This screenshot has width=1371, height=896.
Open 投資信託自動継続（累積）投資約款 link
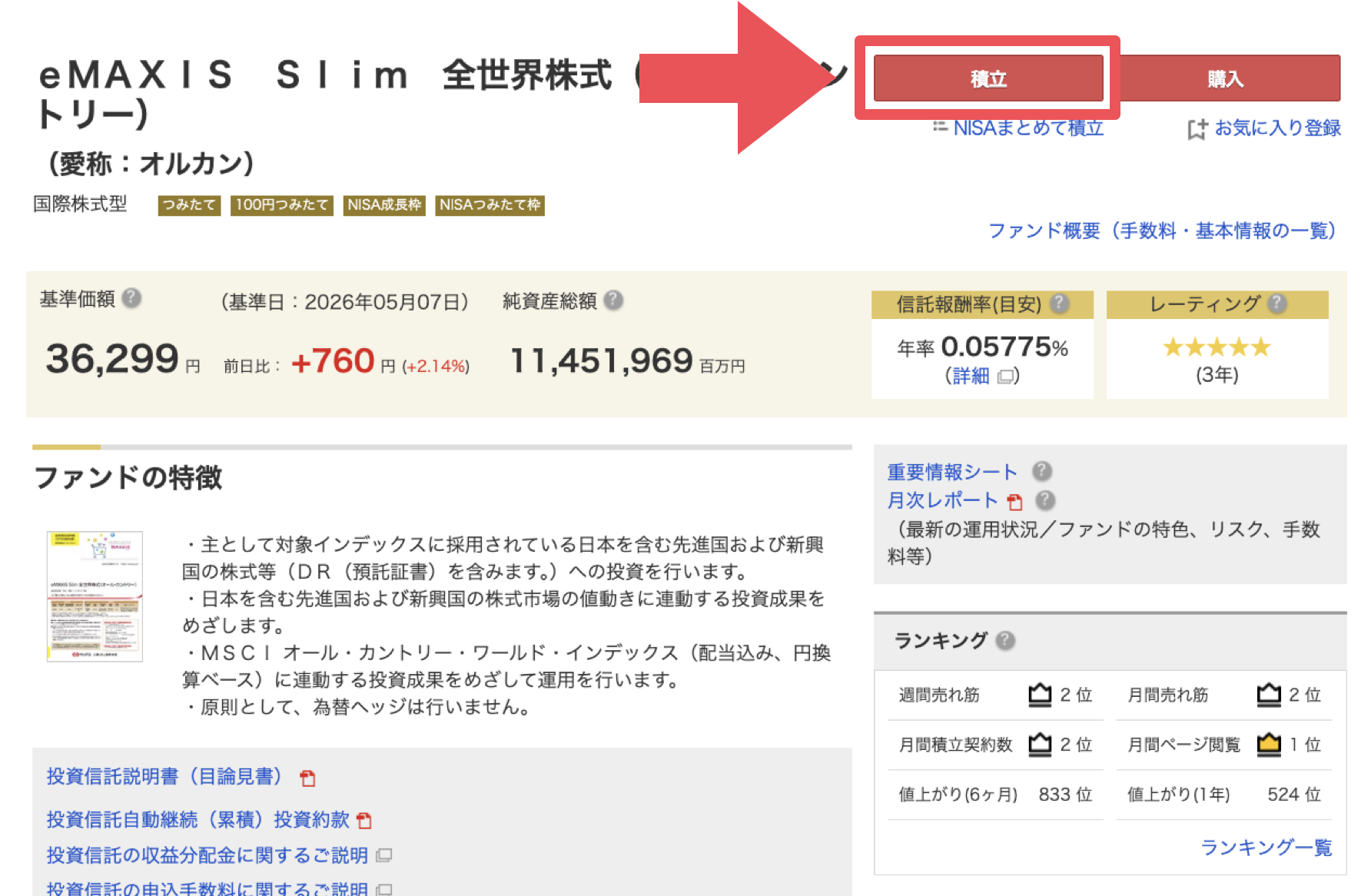pyautogui.click(x=198, y=820)
